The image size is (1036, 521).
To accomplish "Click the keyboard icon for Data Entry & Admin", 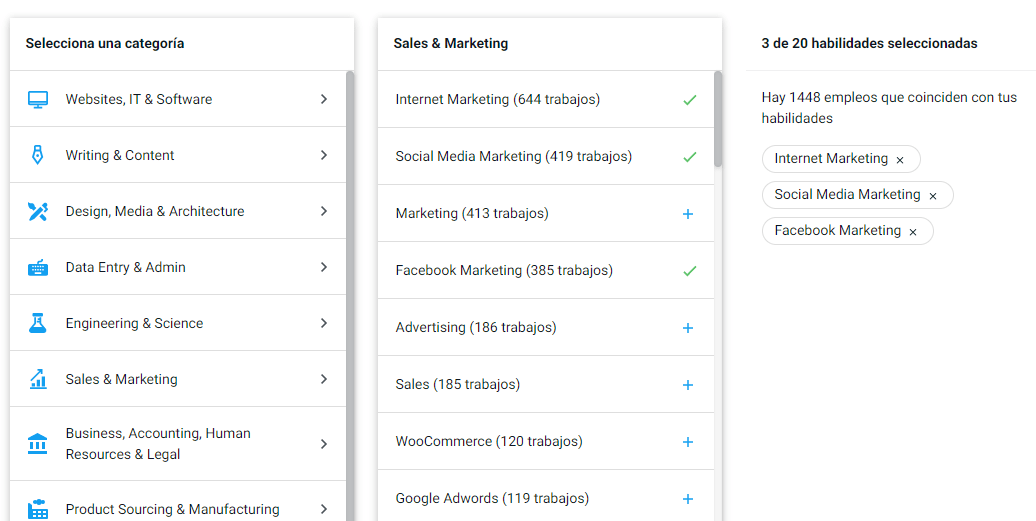I will tap(38, 267).
